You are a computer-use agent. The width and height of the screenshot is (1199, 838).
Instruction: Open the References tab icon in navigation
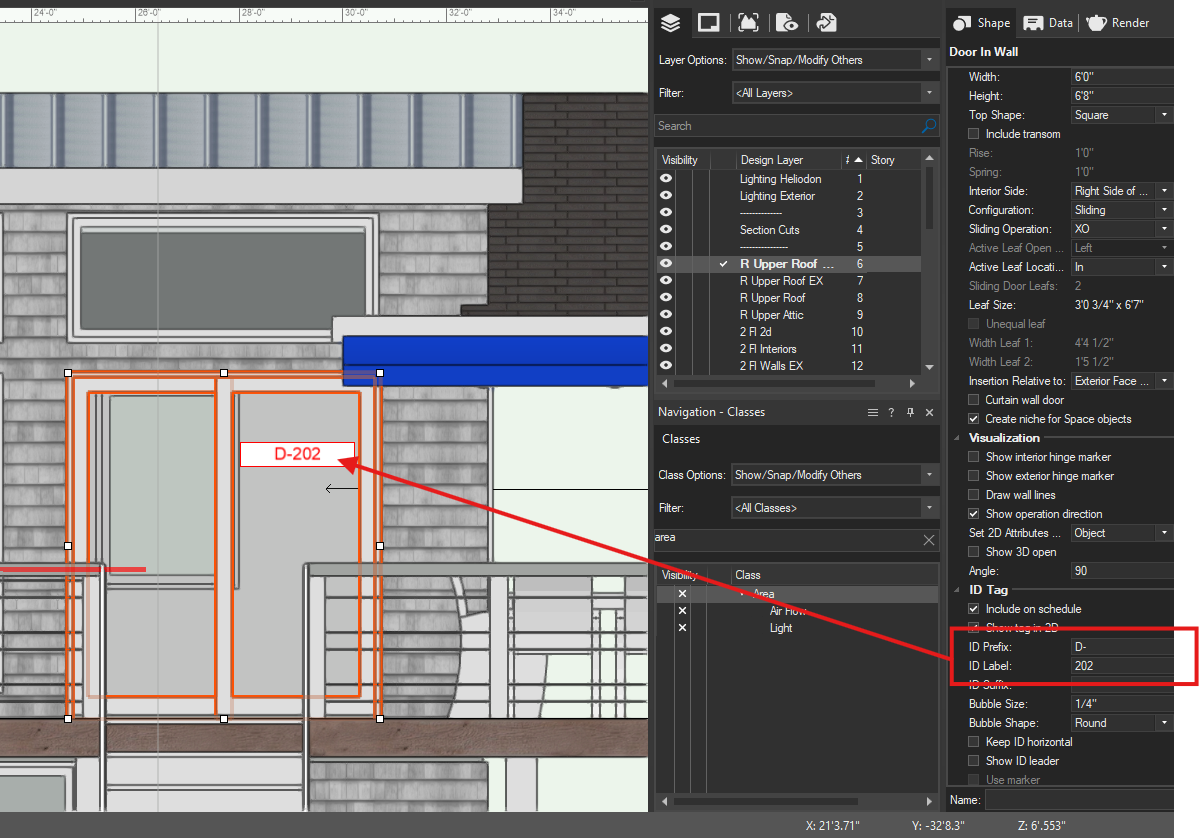click(826, 23)
